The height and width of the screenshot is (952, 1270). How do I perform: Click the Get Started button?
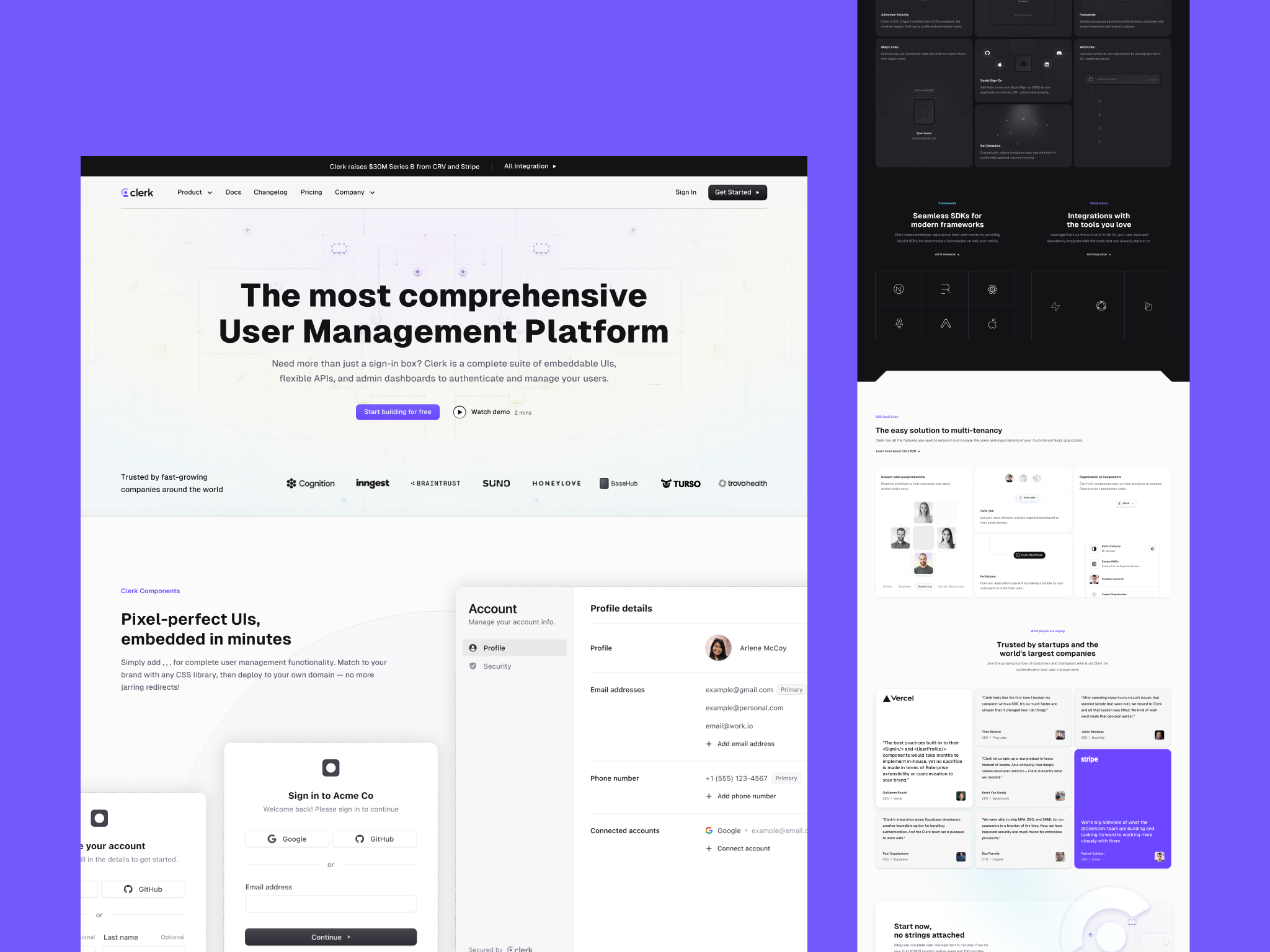737,192
